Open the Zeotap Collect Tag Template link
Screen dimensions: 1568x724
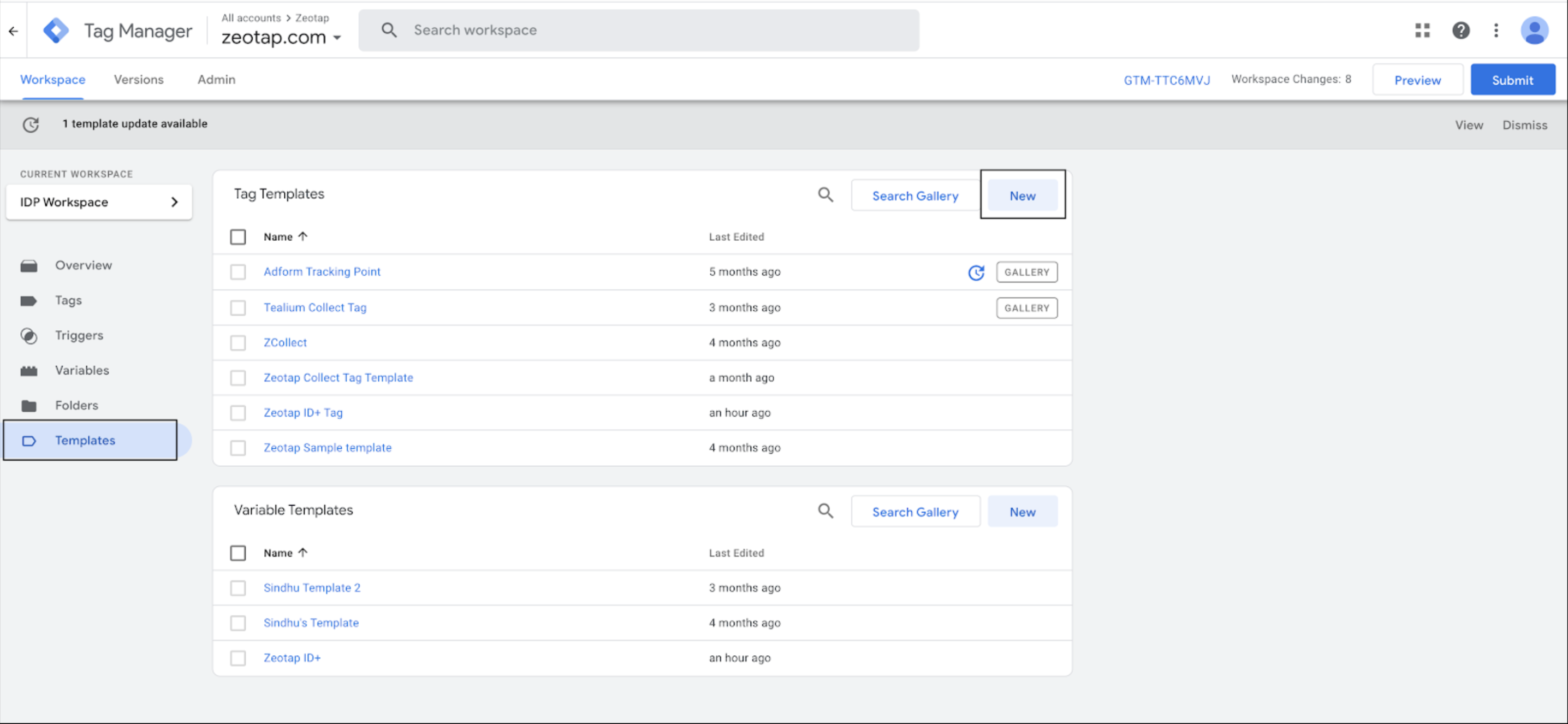(338, 377)
